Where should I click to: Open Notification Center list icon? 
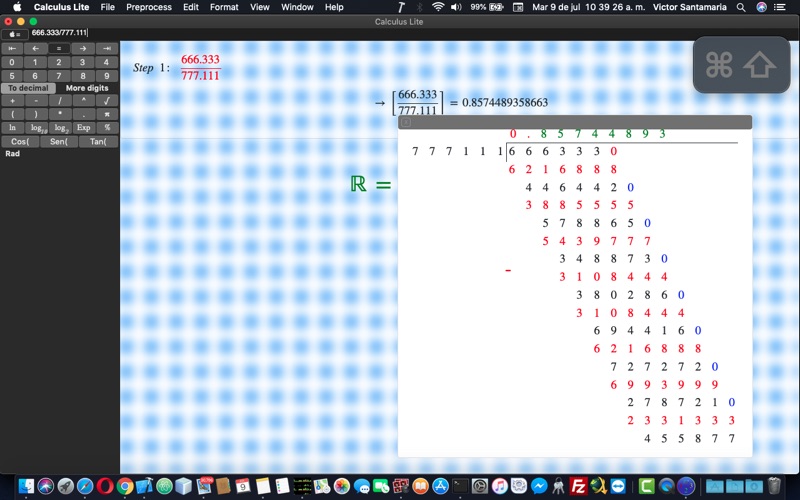779,7
